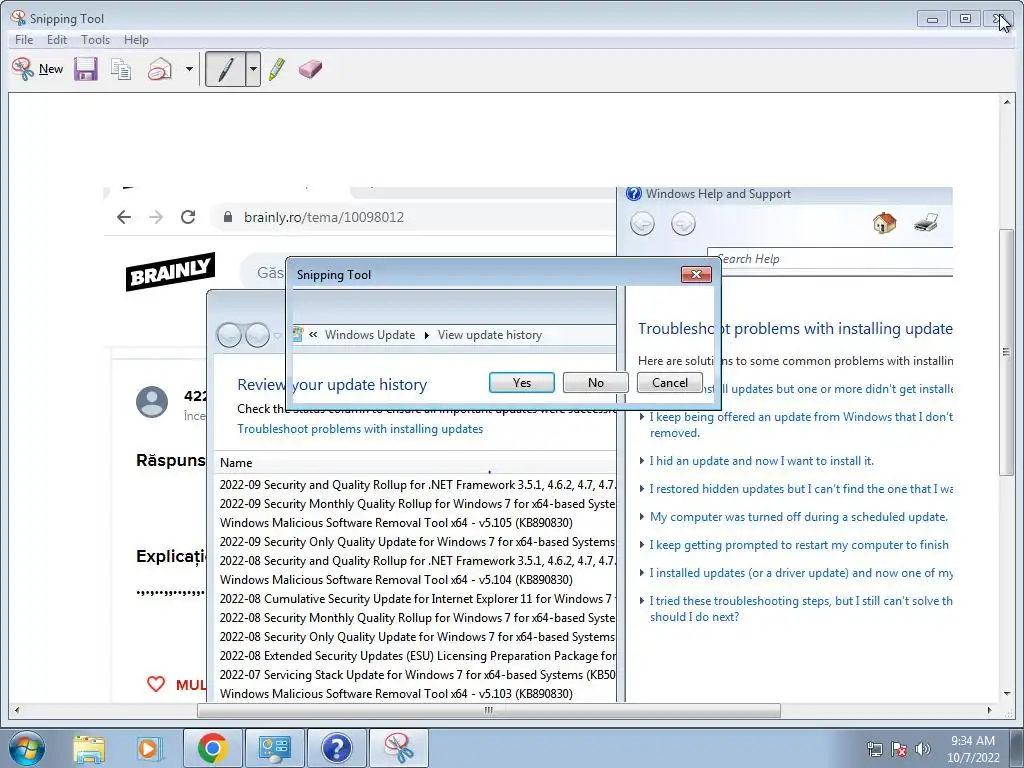Click 'I hid an update and now I want to install it.'
1024x768 pixels.
pyautogui.click(x=761, y=461)
